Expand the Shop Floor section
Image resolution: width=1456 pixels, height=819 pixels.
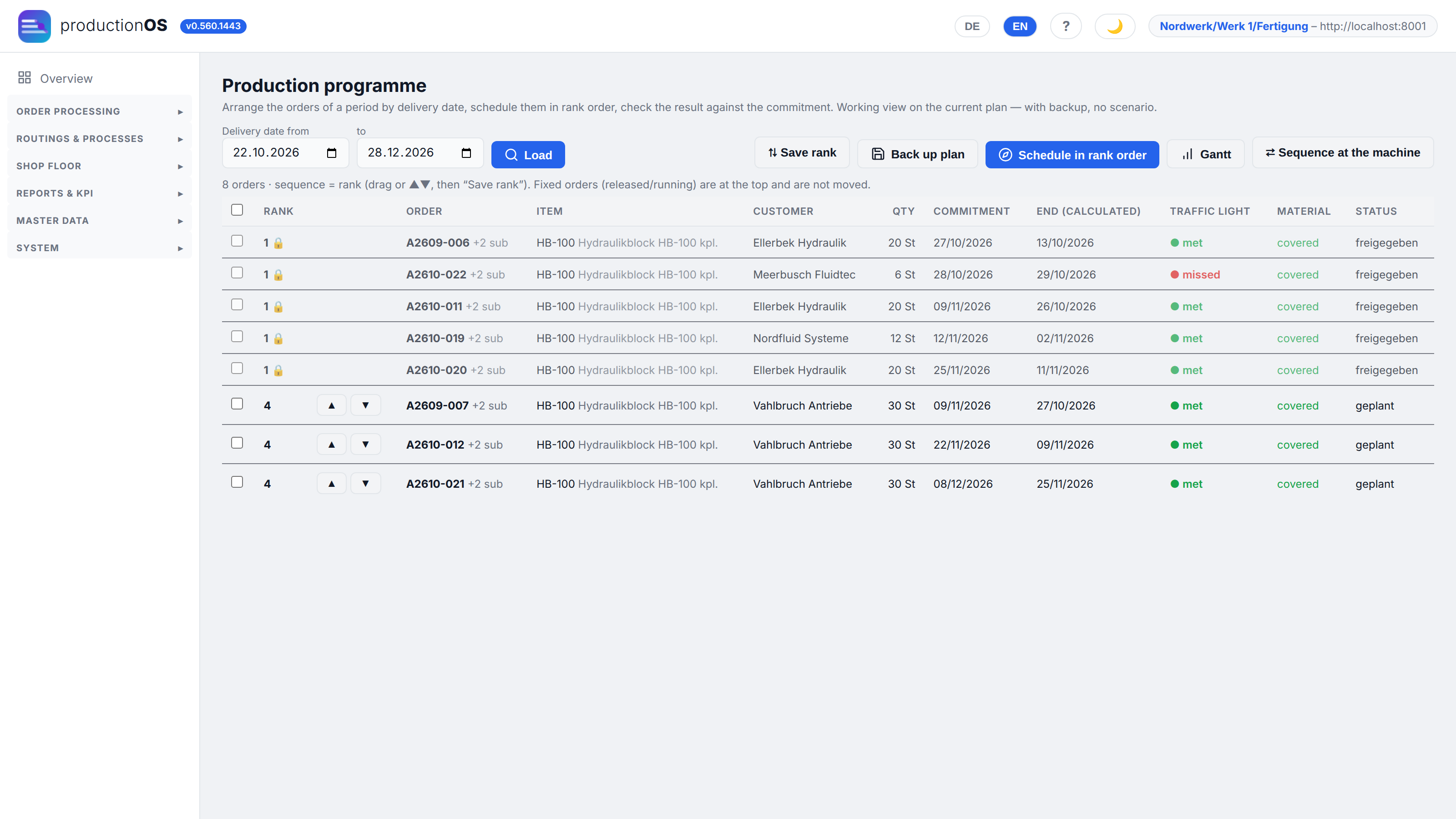tap(100, 166)
